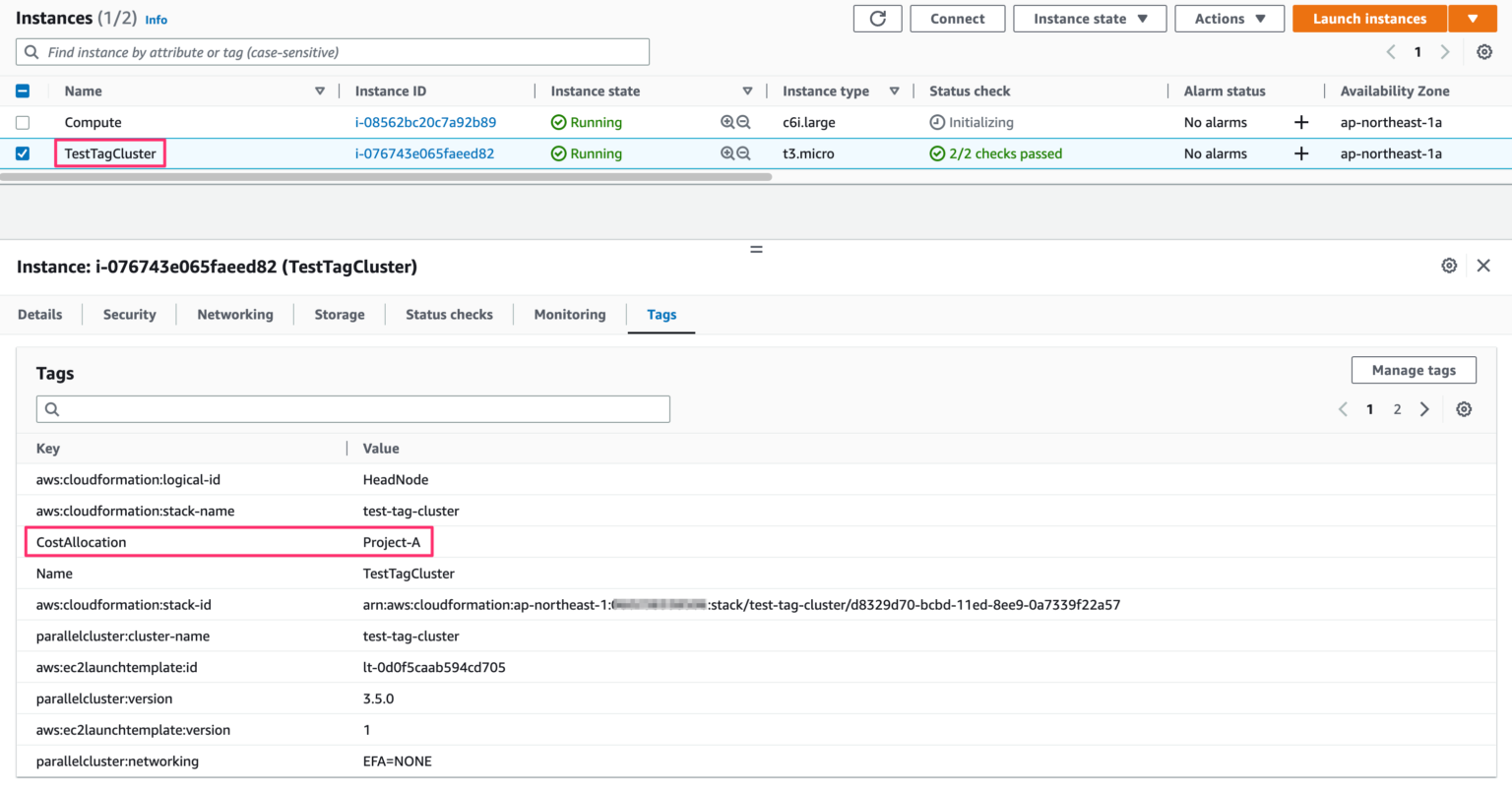This screenshot has height=788, width=1512.
Task: Uncheck the TestTagCluster row checkbox
Action: coord(23,153)
